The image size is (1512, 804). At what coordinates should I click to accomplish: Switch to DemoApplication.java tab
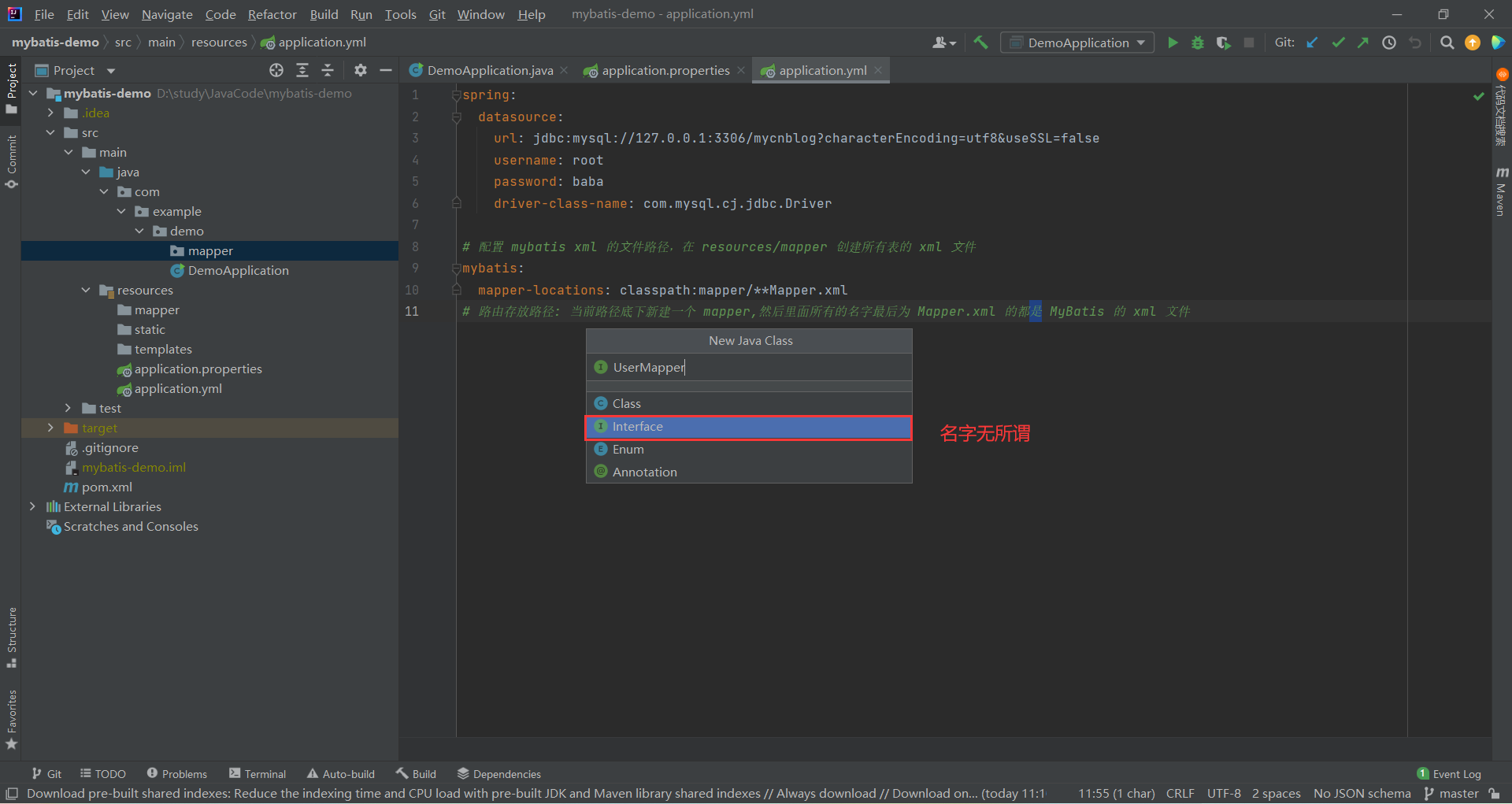(490, 71)
